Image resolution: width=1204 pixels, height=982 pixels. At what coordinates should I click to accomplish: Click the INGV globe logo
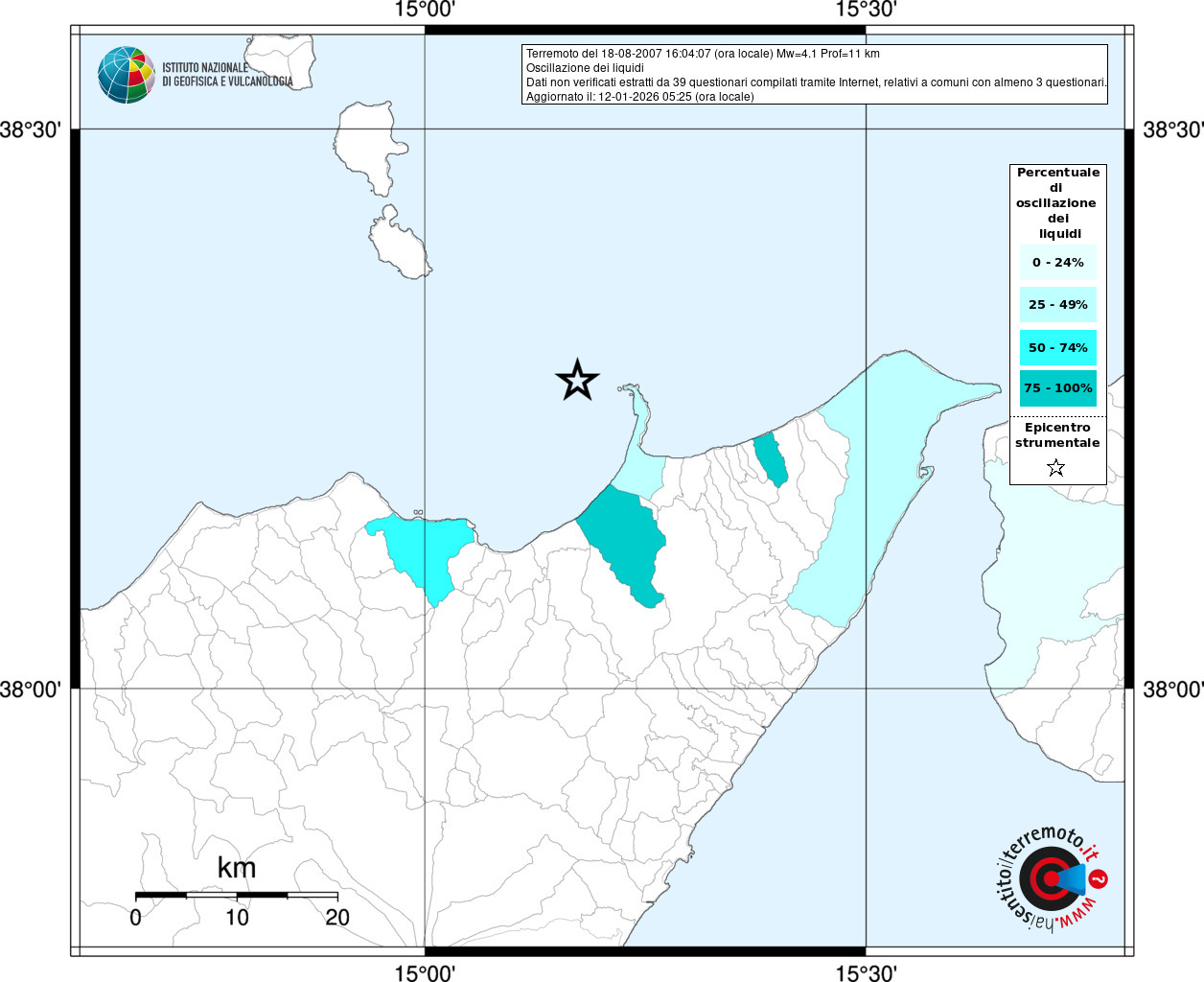pyautogui.click(x=127, y=75)
